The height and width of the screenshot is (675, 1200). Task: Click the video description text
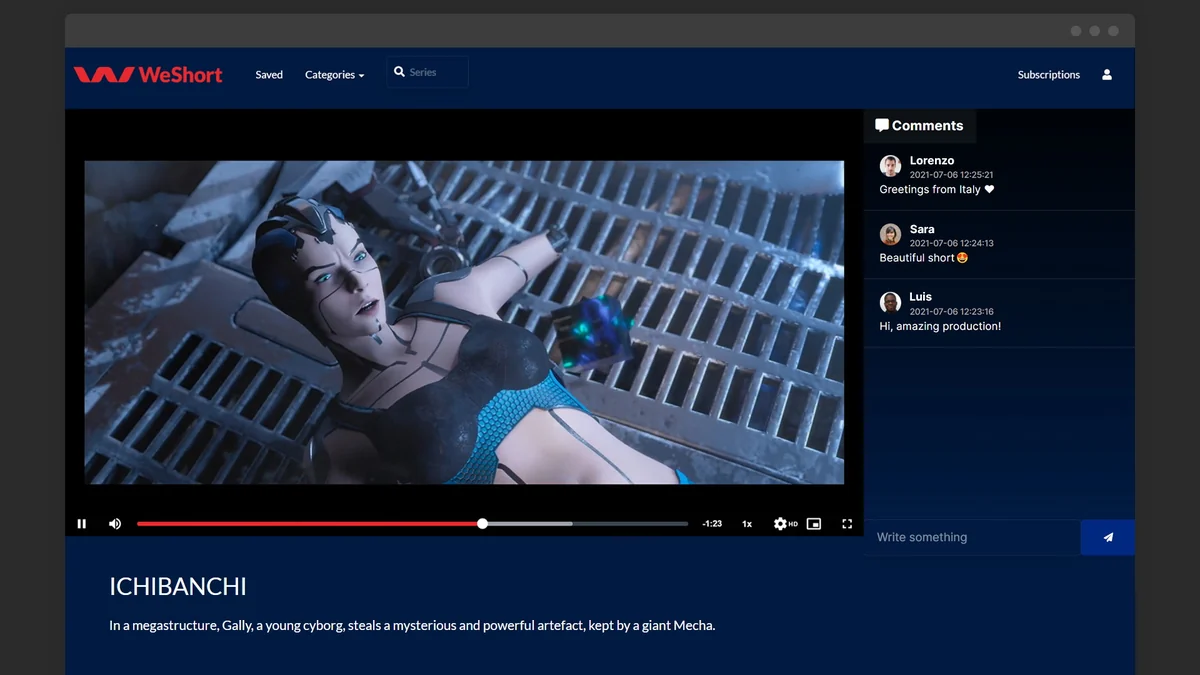point(412,626)
